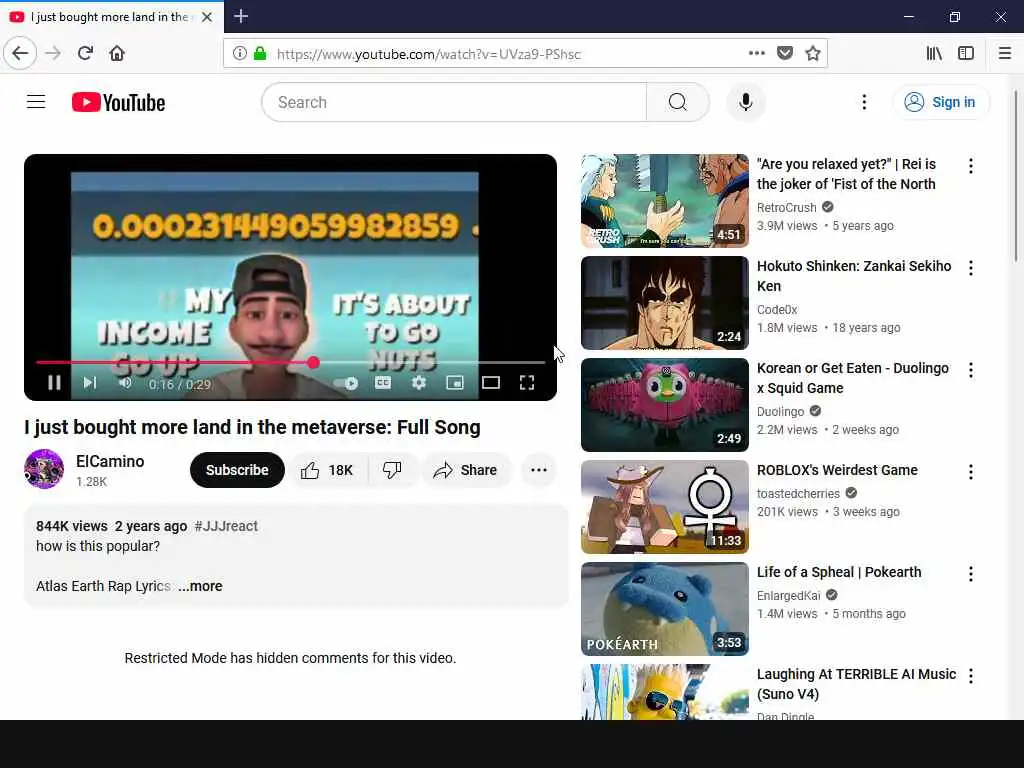Open the ElCamino channel avatar
Screen dimensions: 1024x768
click(44, 469)
